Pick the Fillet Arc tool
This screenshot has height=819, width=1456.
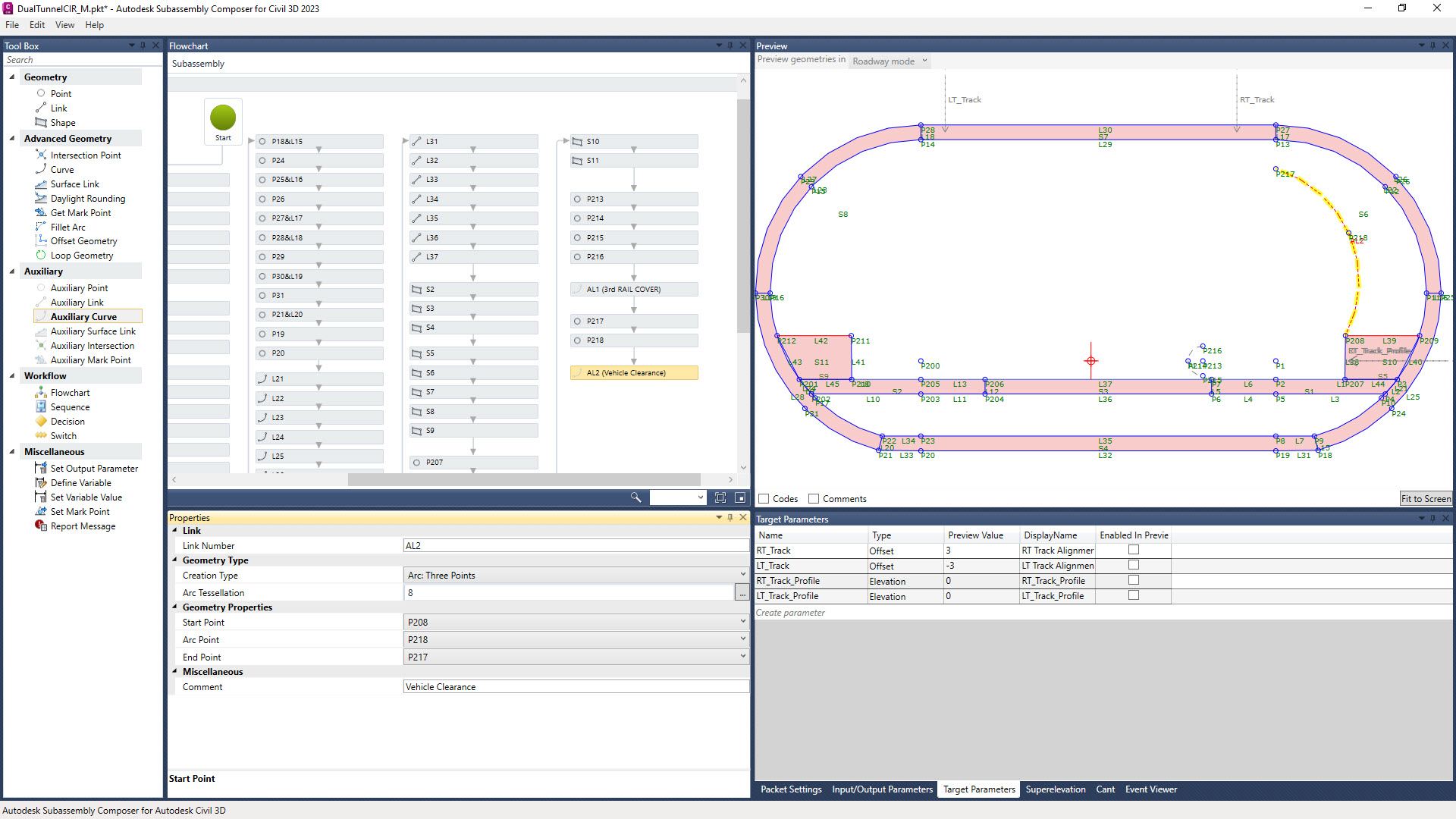coord(67,227)
